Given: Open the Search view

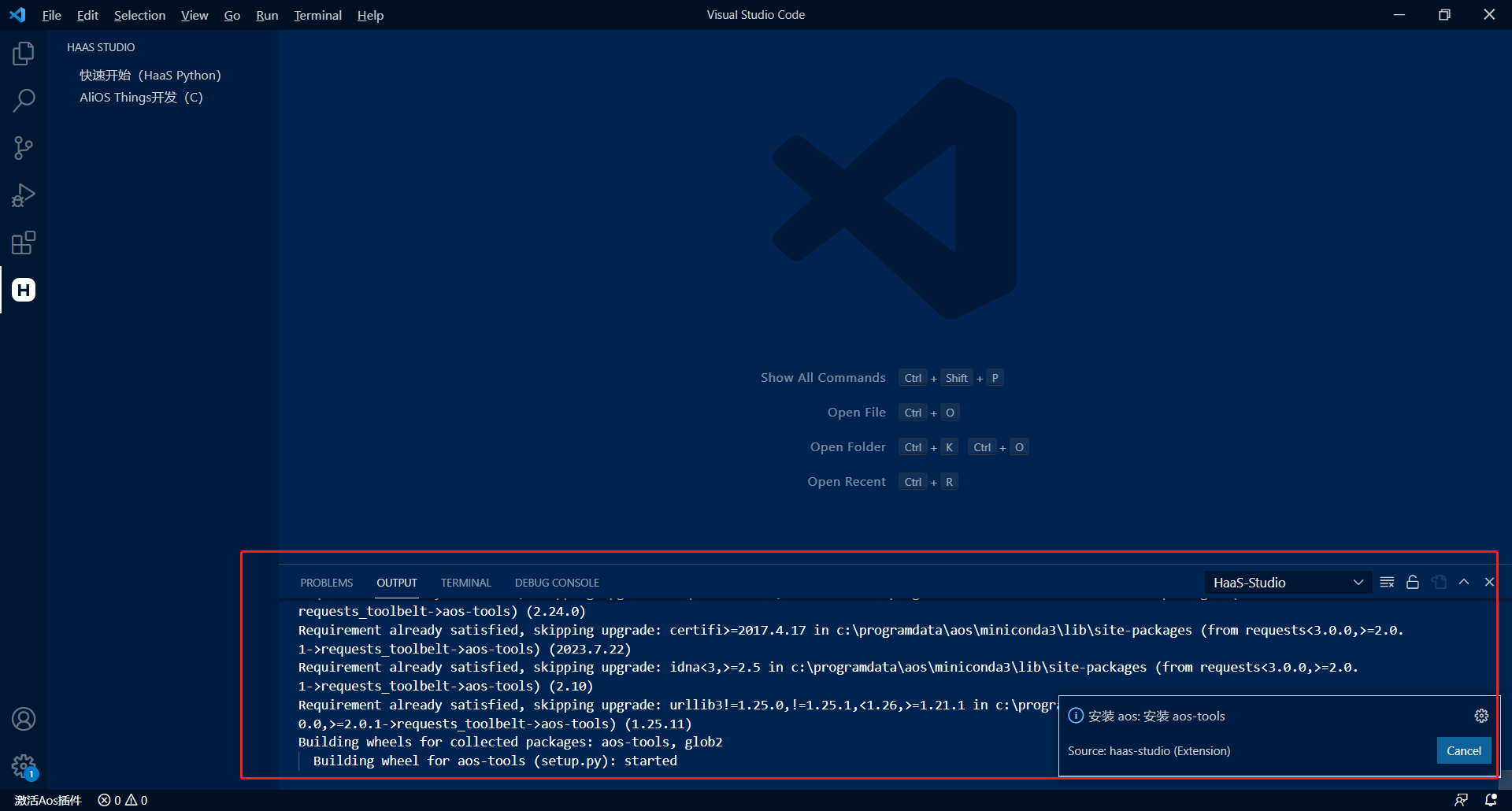Looking at the screenshot, I should 24,101.
